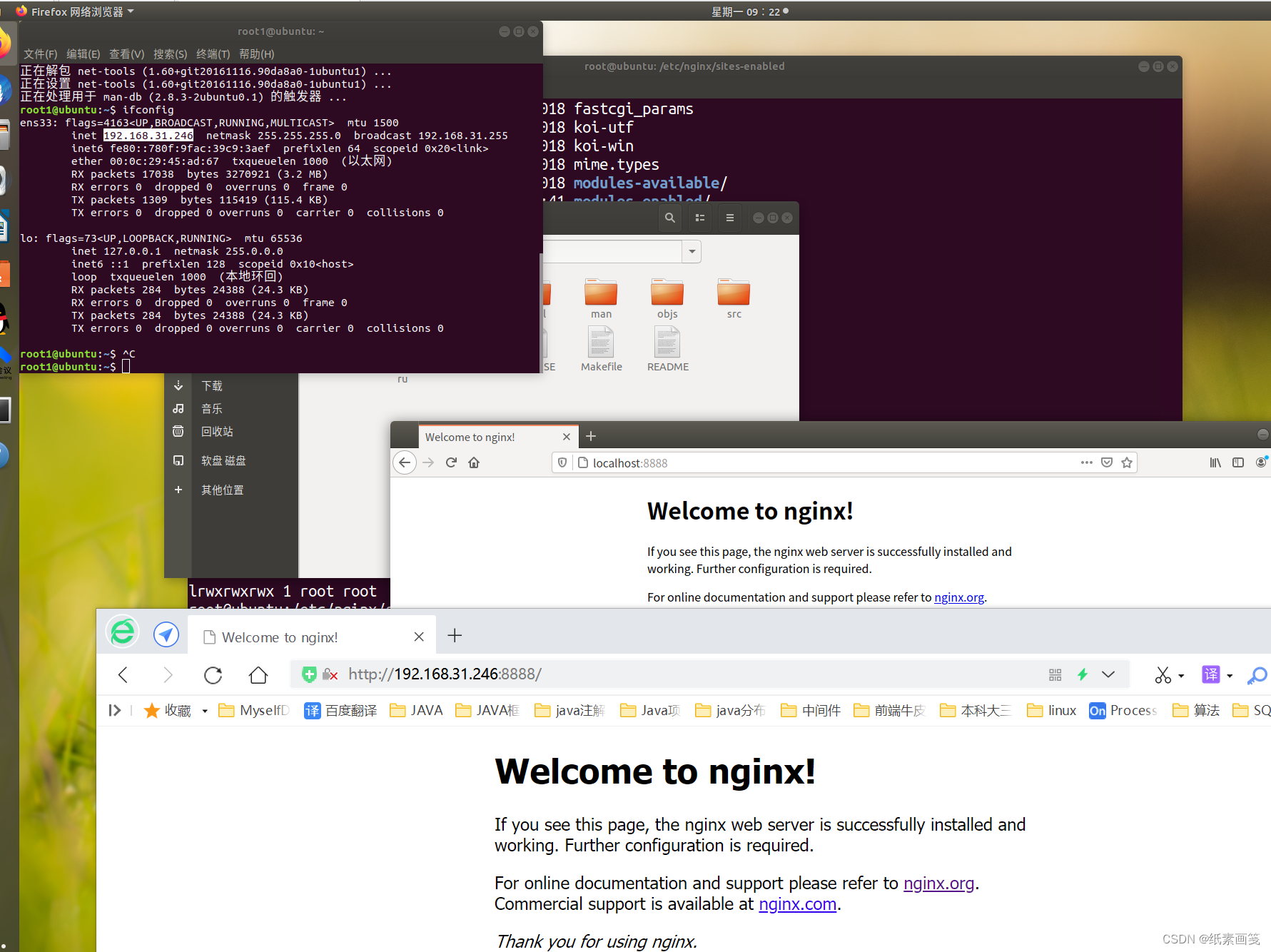Screen dimensions: 1271x952
Task: Click the Pocket save icon in Firefox
Action: pyautogui.click(x=1107, y=462)
